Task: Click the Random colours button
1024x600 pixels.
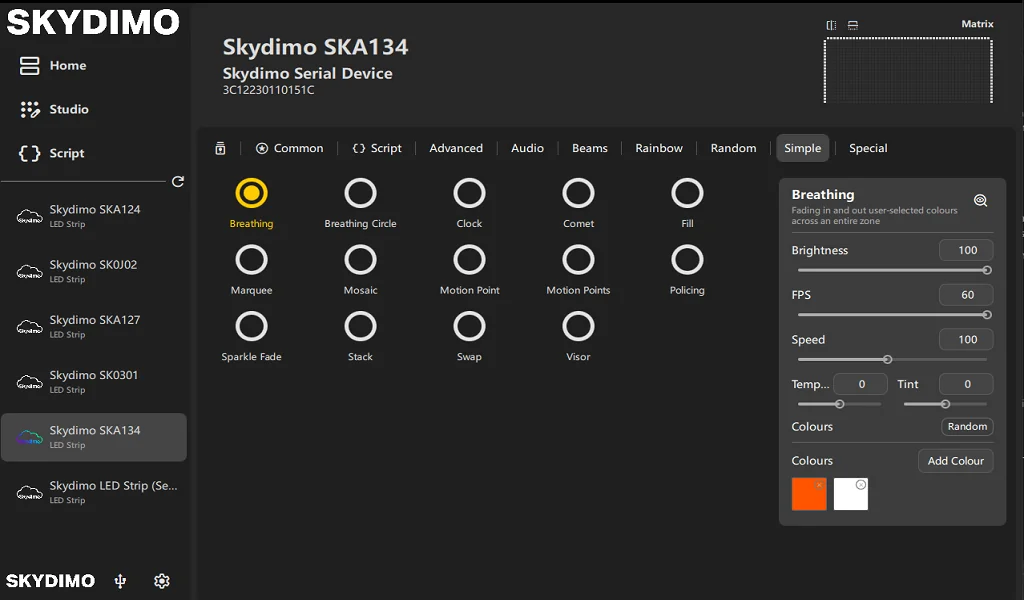Action: tap(967, 426)
